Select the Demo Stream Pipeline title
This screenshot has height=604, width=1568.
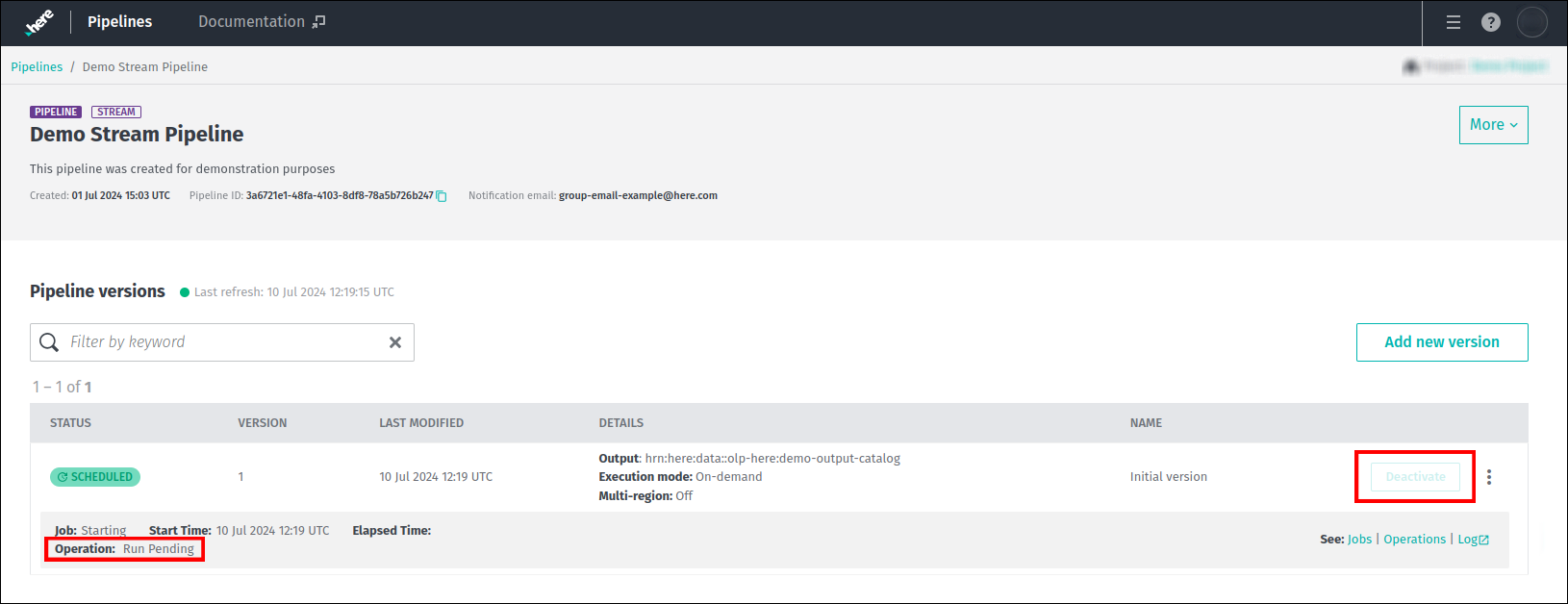coord(137,135)
